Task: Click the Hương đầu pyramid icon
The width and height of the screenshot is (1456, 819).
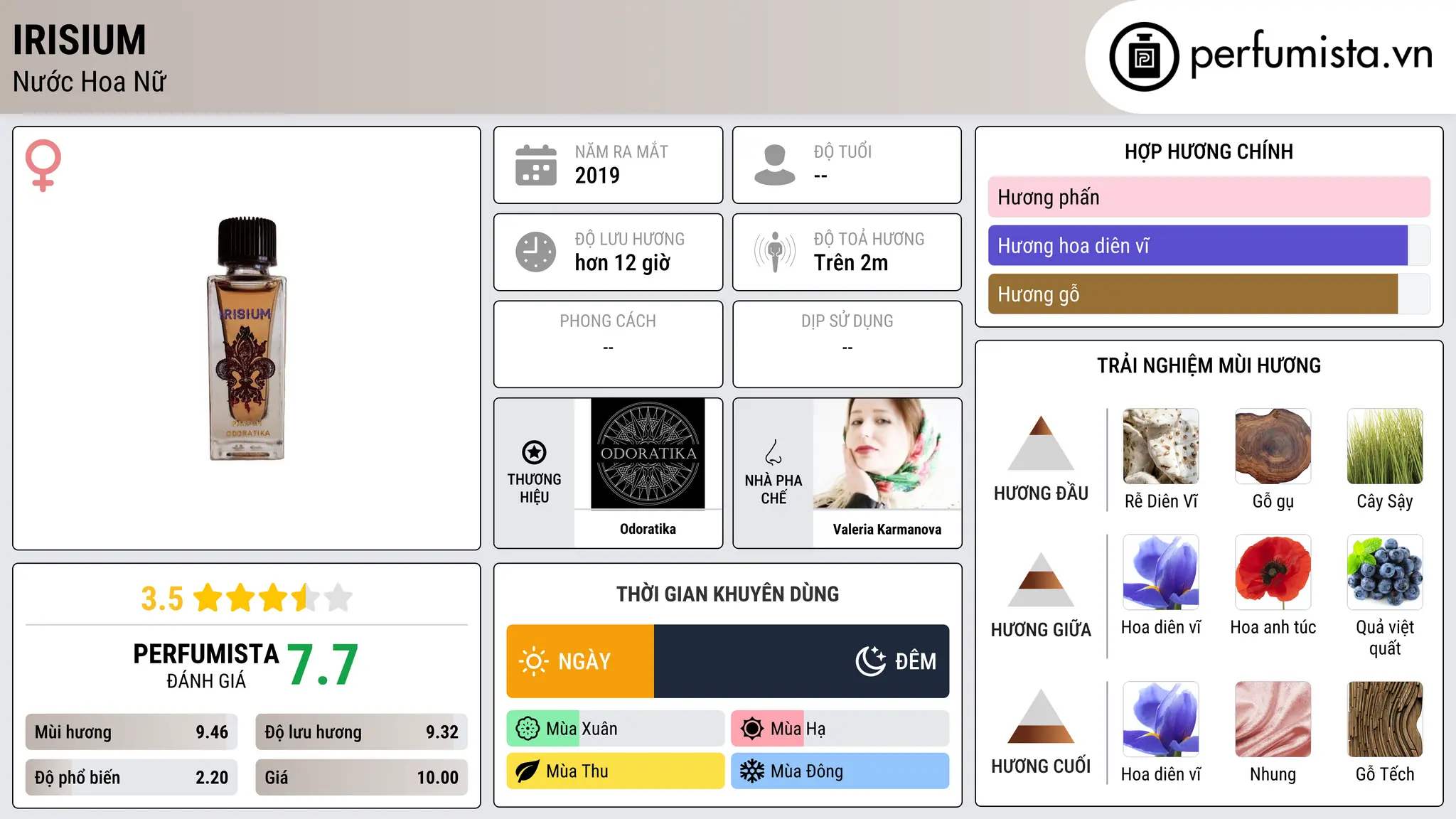Action: click(1041, 443)
